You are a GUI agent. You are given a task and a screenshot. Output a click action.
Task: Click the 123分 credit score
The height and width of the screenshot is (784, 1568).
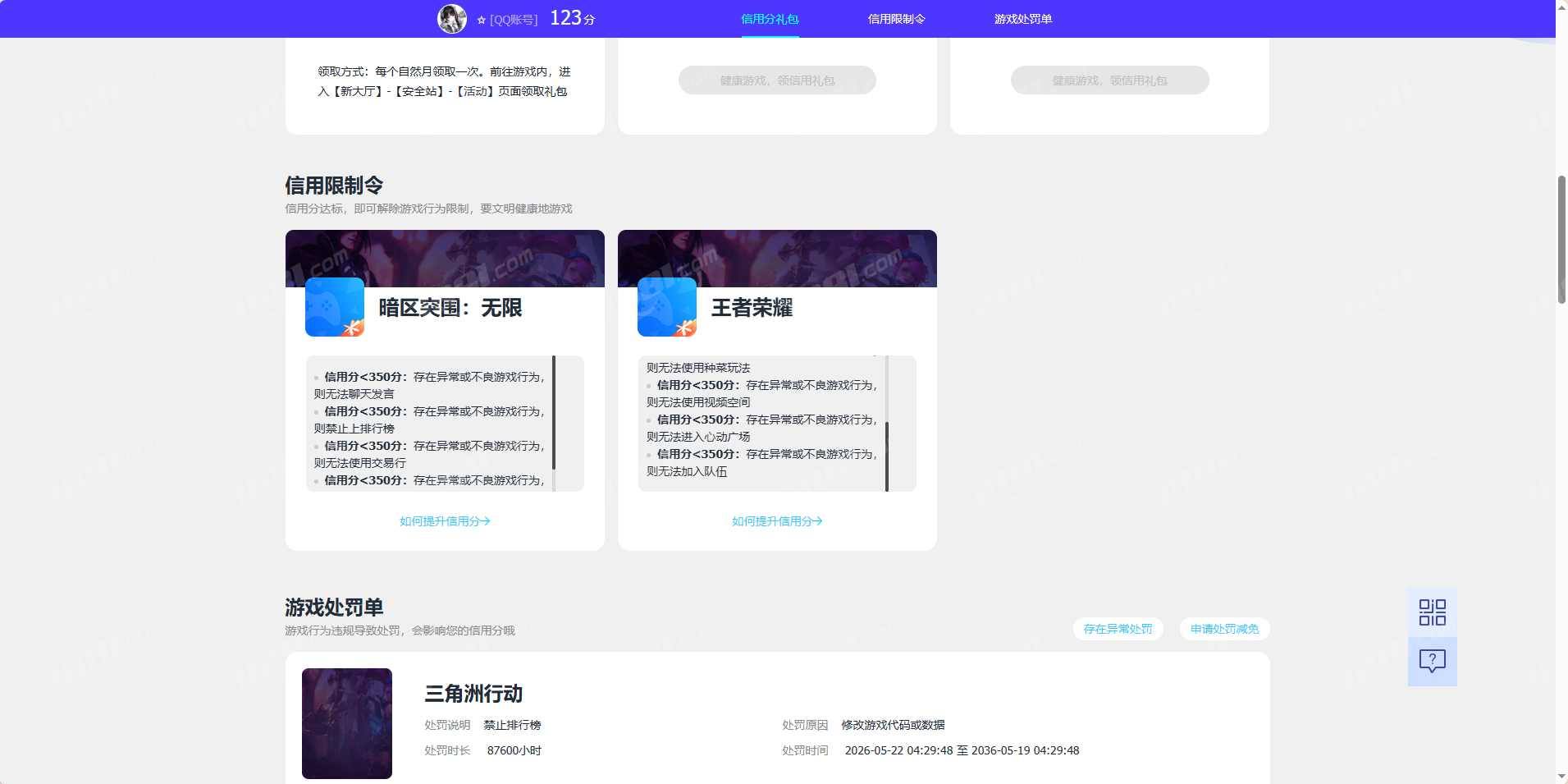click(572, 18)
